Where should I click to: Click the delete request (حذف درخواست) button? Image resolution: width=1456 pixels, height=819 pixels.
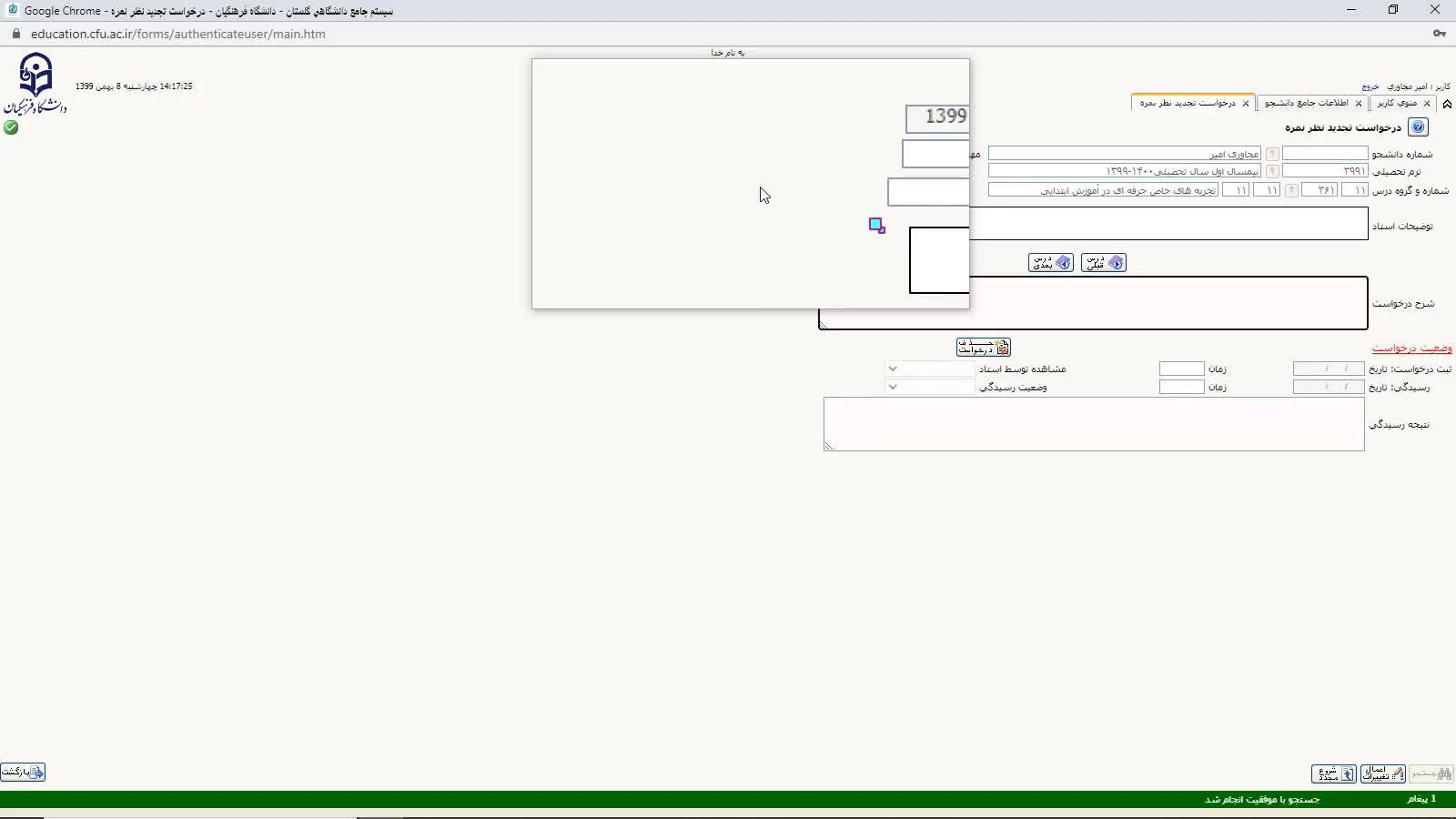pyautogui.click(x=983, y=348)
